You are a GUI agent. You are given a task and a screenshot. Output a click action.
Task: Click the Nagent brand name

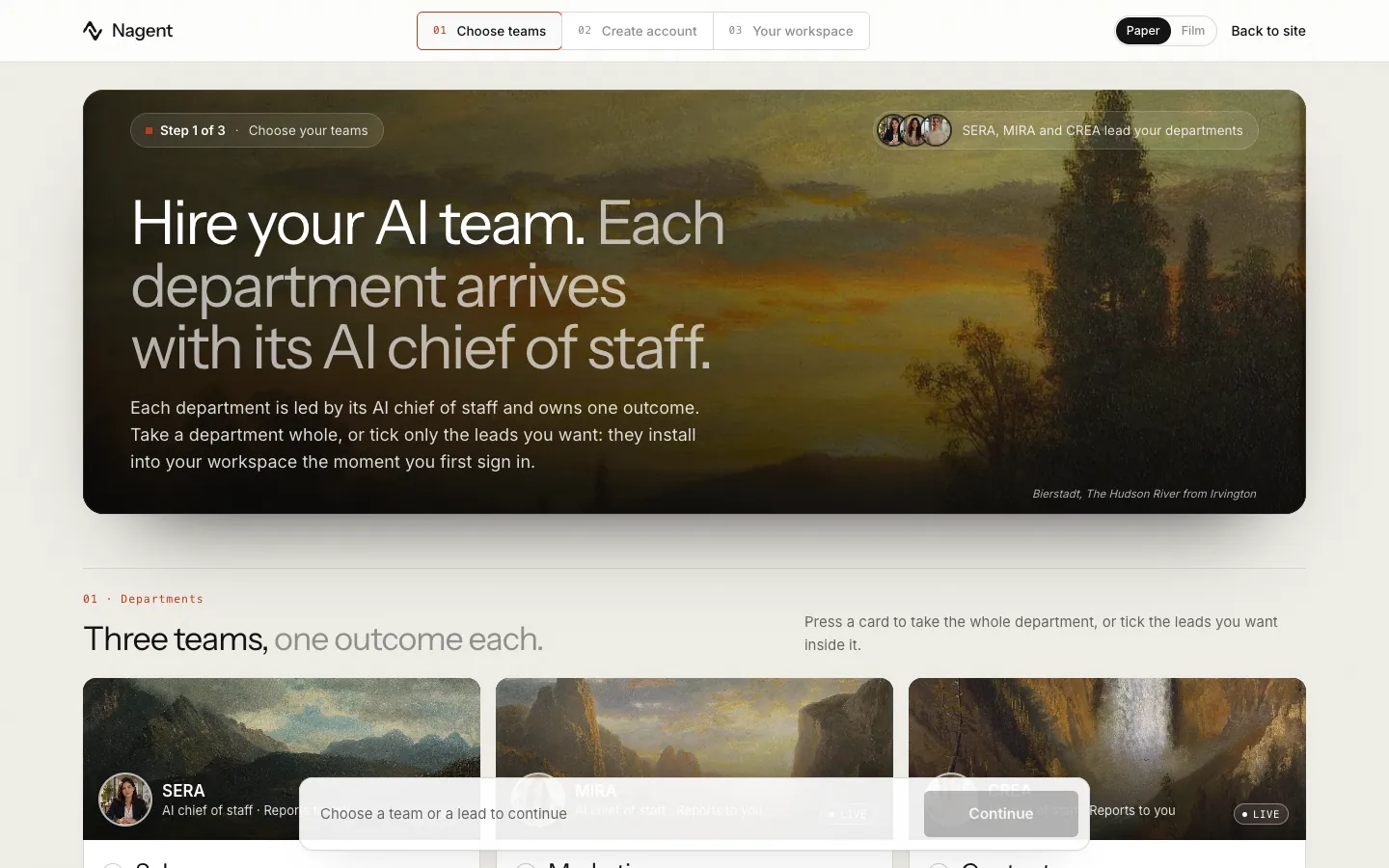142,31
